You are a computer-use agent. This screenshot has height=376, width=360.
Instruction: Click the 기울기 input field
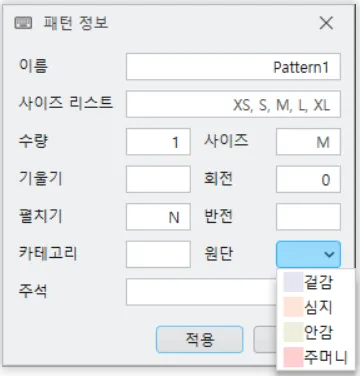[x=158, y=179]
